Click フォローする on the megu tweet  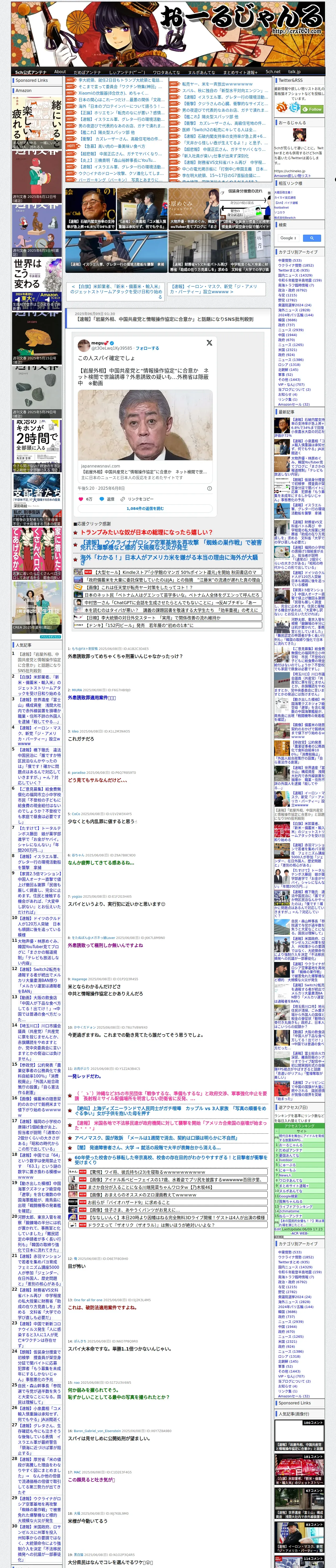pyautogui.click(x=147, y=348)
